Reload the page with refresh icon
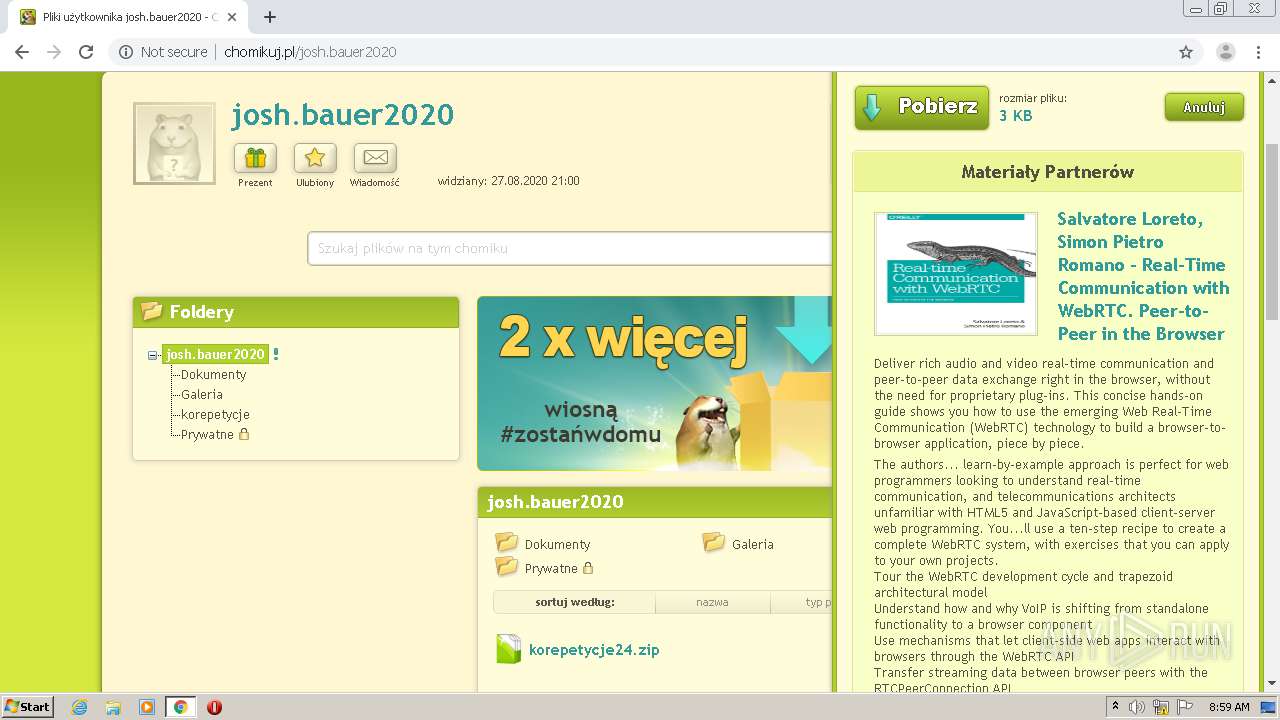 click(86, 52)
